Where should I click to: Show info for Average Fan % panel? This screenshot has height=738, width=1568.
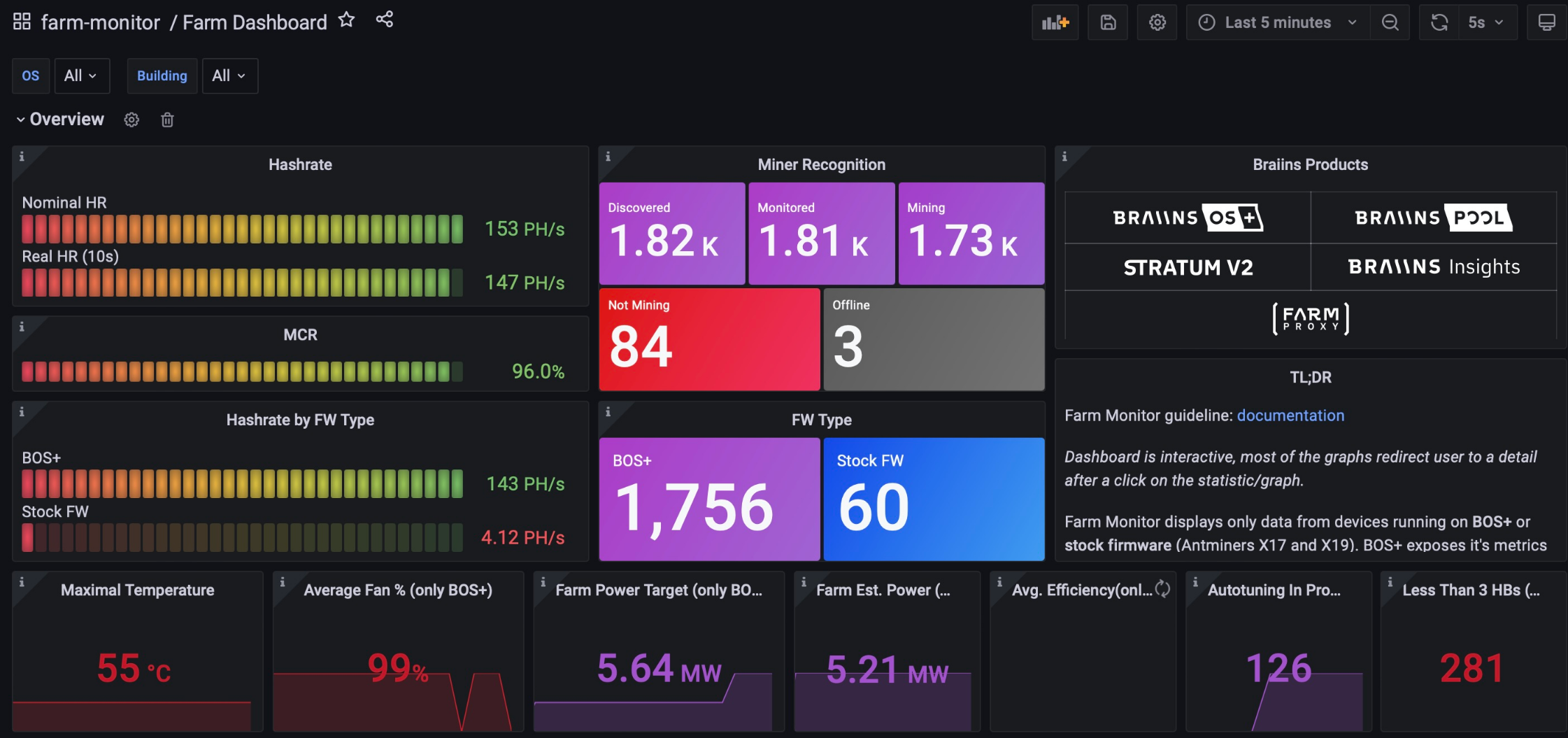283,582
